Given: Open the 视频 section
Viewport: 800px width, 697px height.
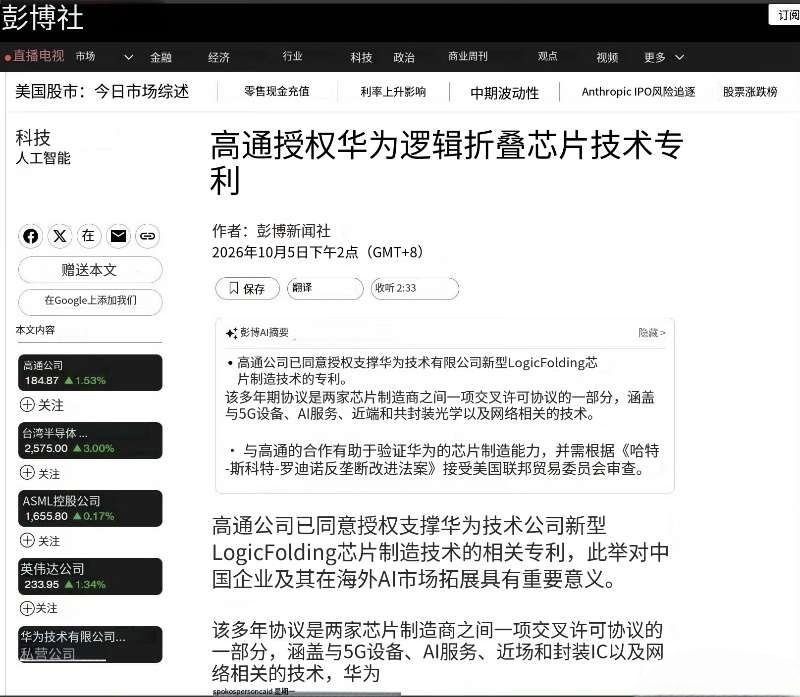Looking at the screenshot, I should coord(607,57).
